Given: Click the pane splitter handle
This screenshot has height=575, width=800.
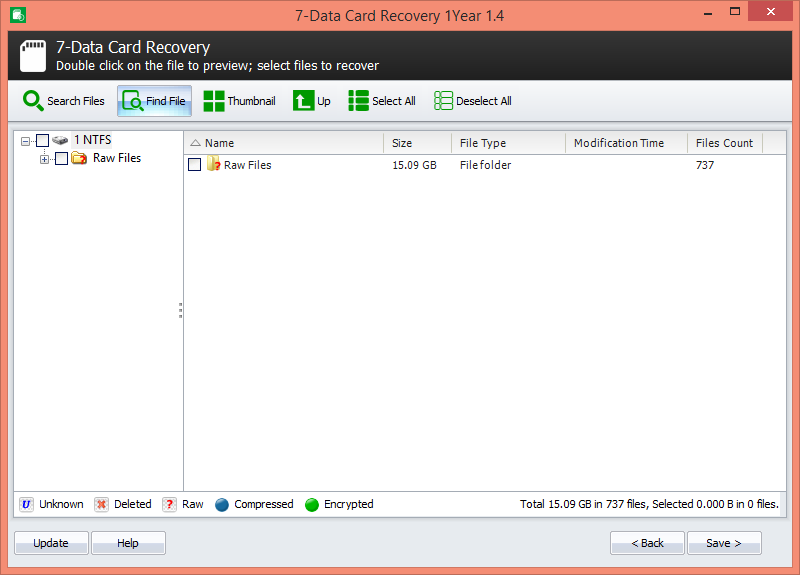Looking at the screenshot, I should point(181,310).
